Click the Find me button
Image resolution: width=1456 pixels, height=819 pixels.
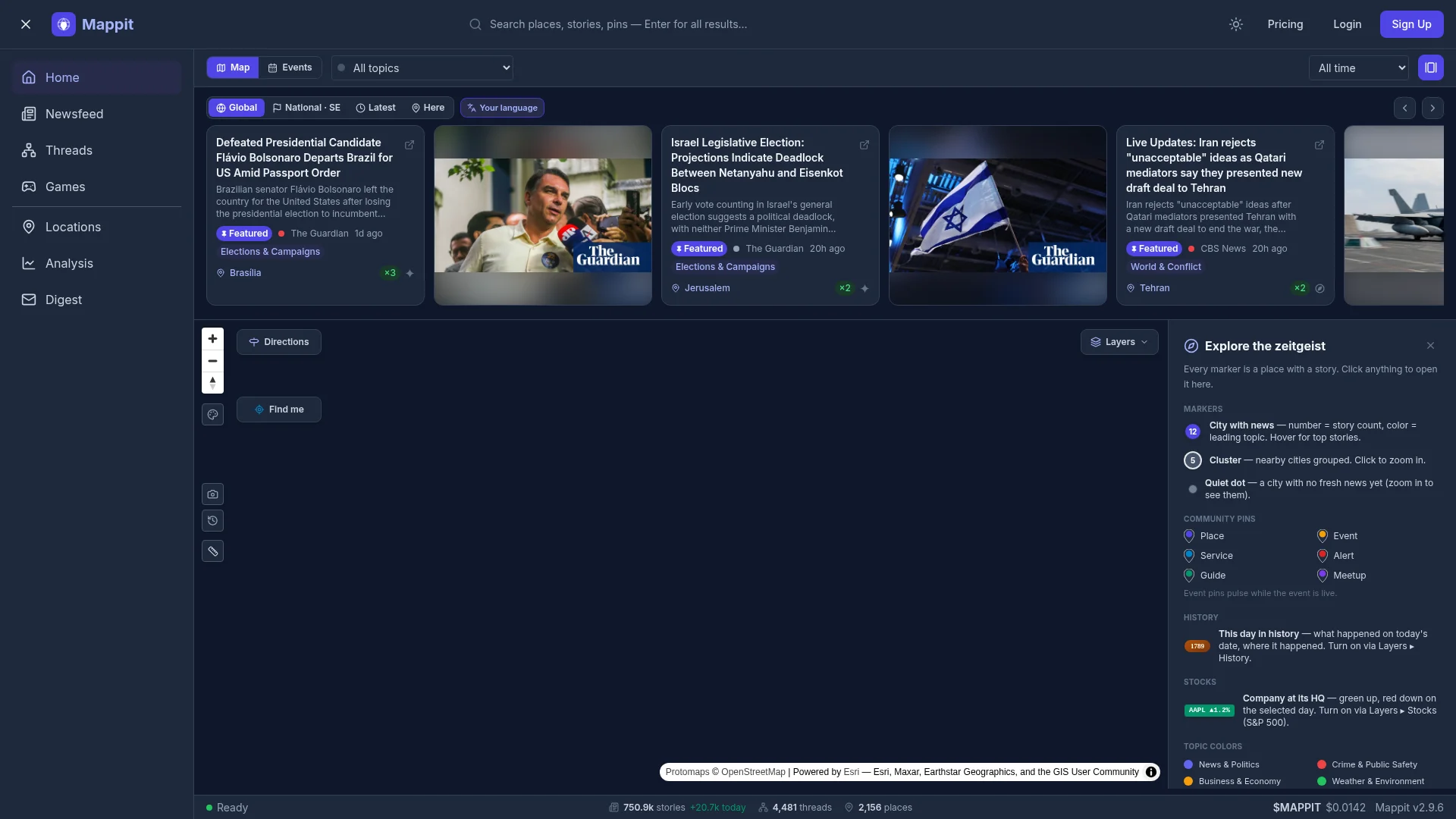tap(279, 409)
